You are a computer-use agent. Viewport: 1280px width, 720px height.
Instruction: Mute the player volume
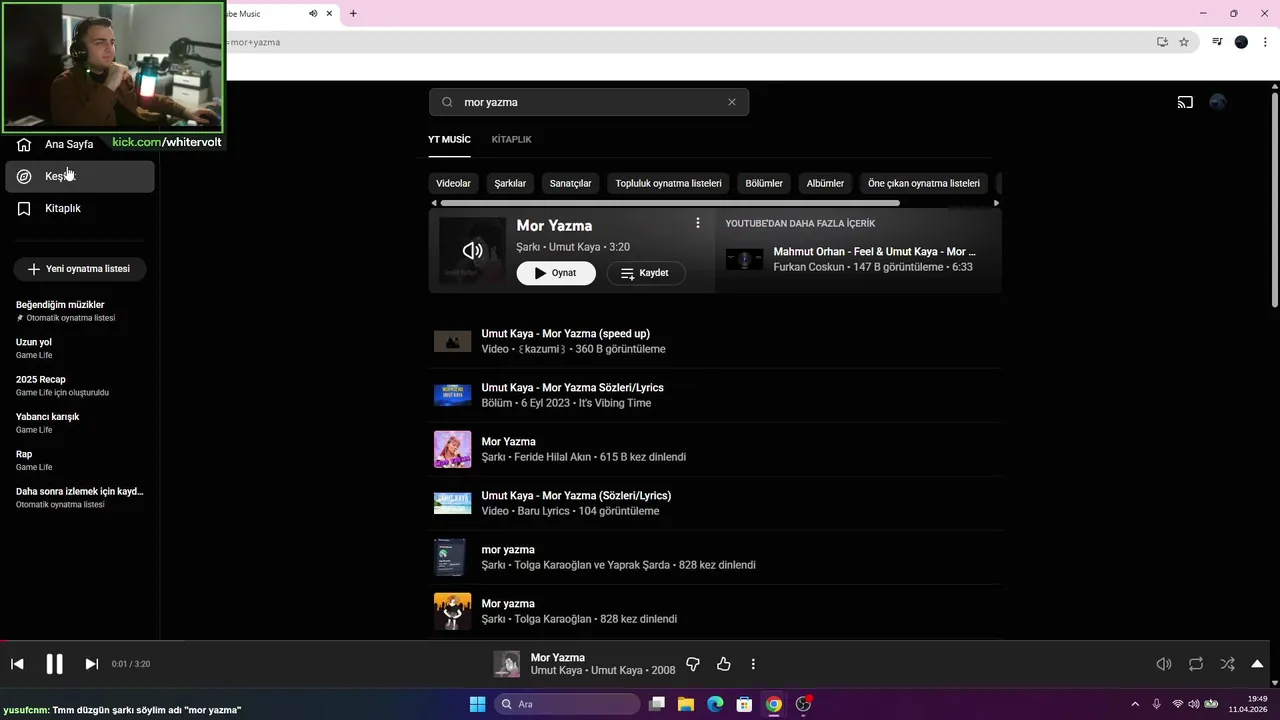click(x=1164, y=664)
